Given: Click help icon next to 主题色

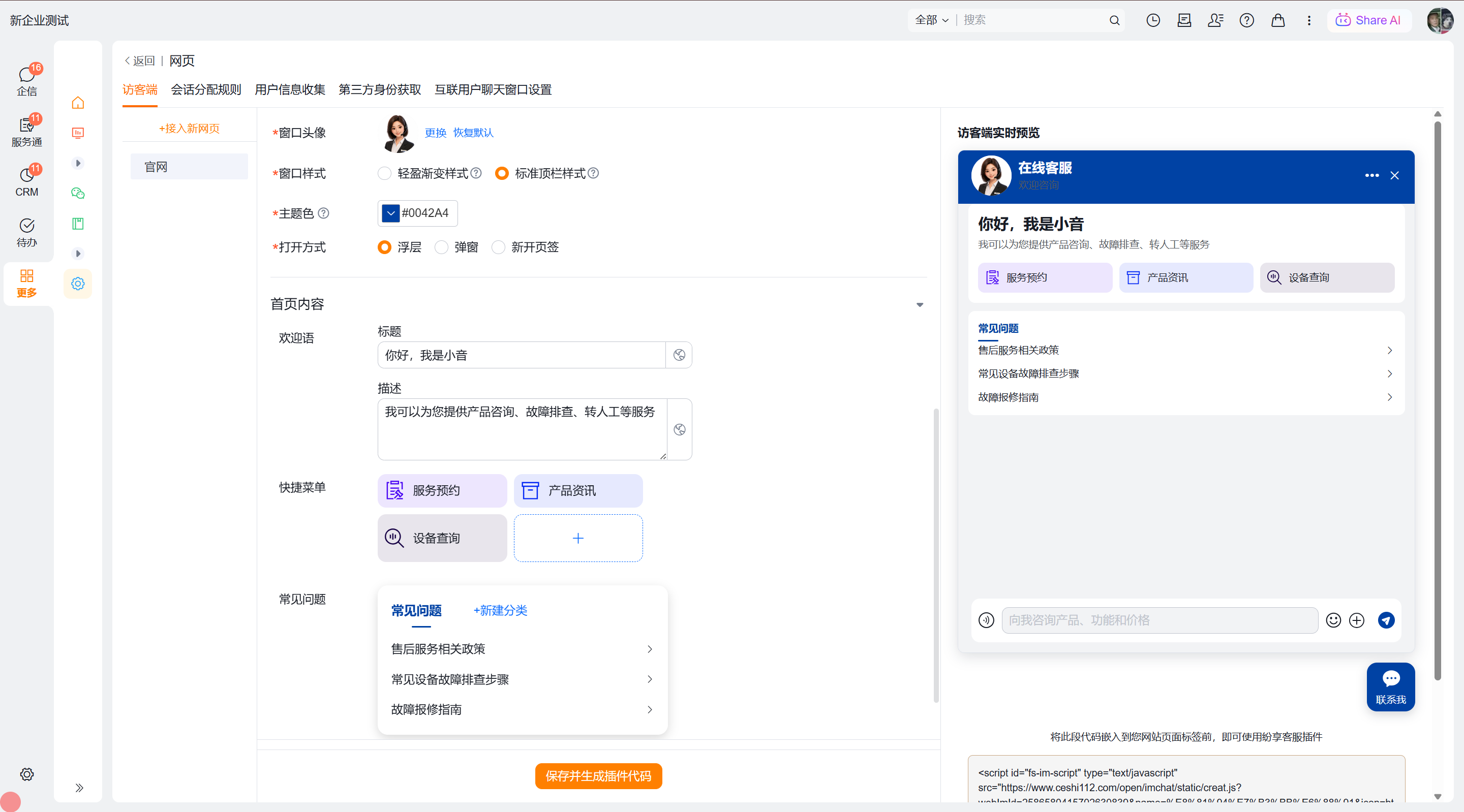Looking at the screenshot, I should tap(323, 213).
